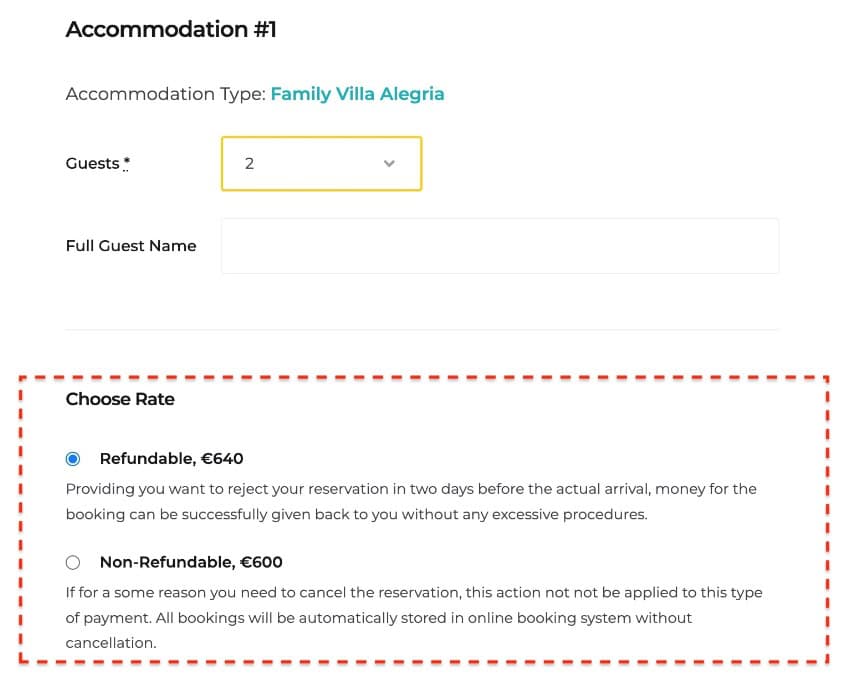
Task: Choose the Non-Refundable rate radio button
Action: point(73,562)
